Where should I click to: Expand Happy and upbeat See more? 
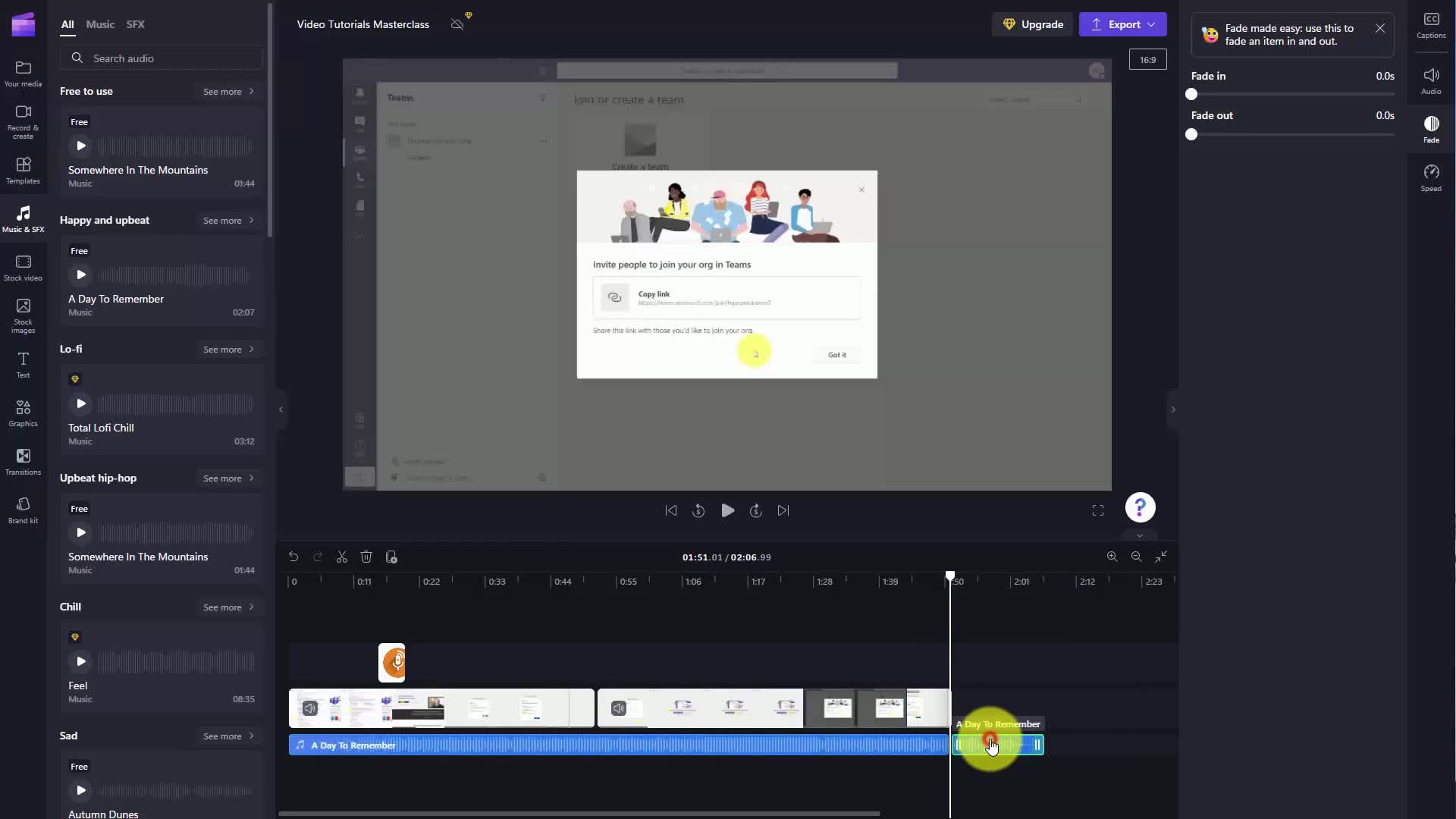tap(228, 220)
